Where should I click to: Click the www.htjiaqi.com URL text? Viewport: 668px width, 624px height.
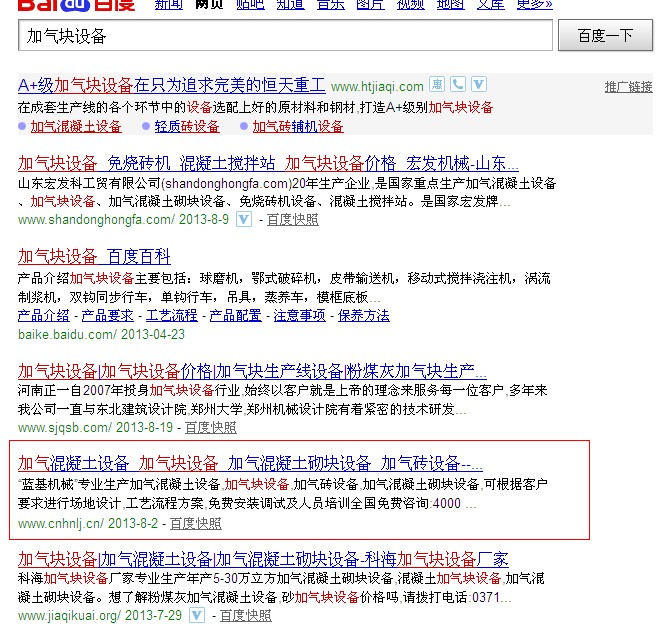point(377,87)
